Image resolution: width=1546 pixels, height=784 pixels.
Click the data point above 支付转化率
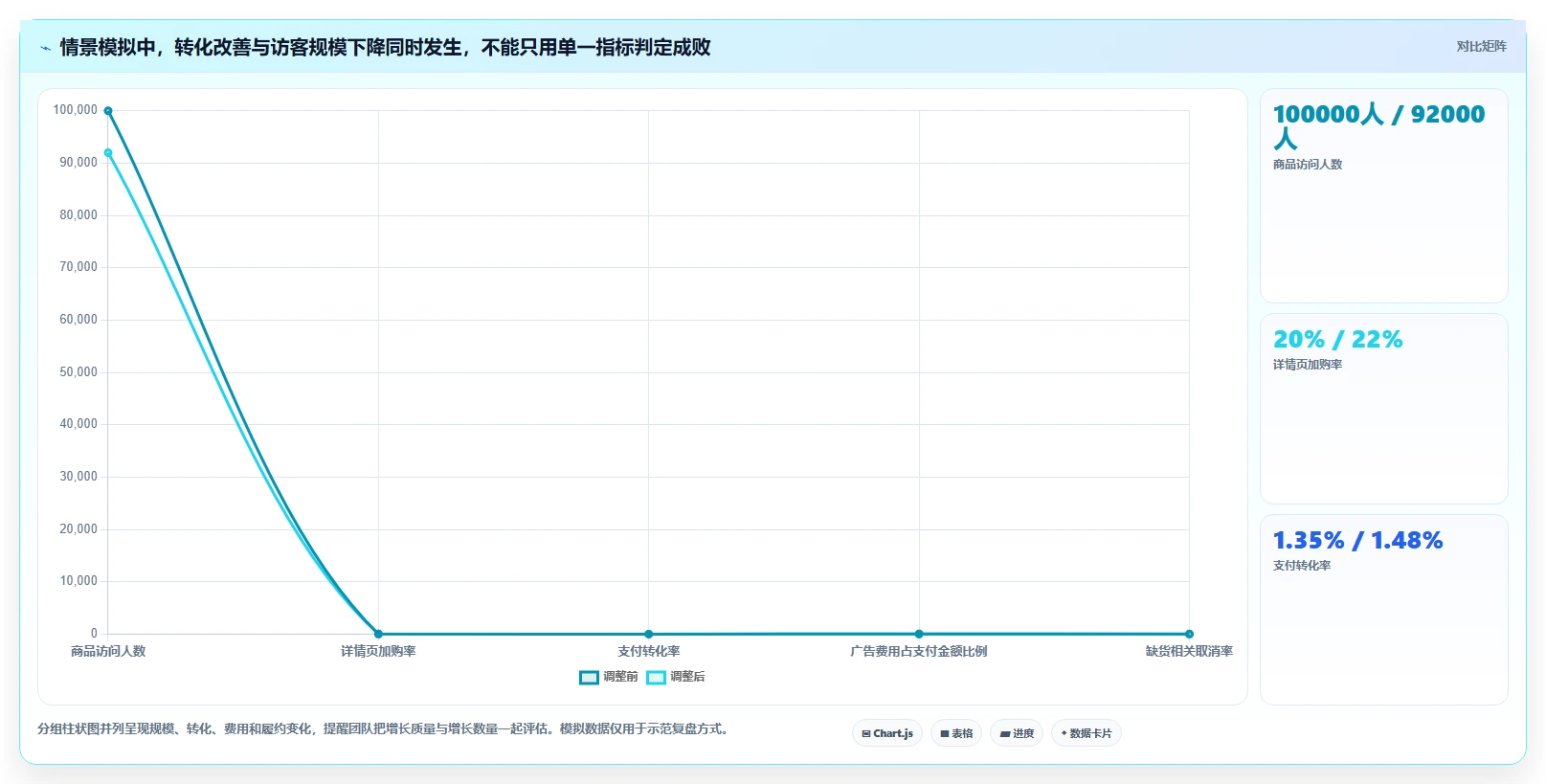click(649, 634)
